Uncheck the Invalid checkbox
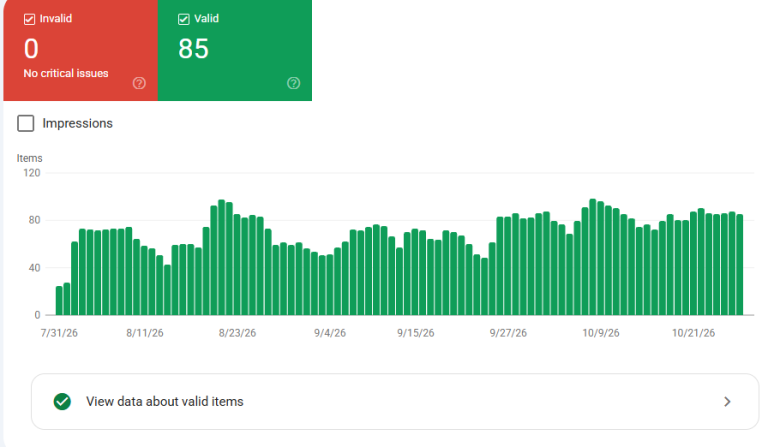768x447 pixels. [29, 19]
